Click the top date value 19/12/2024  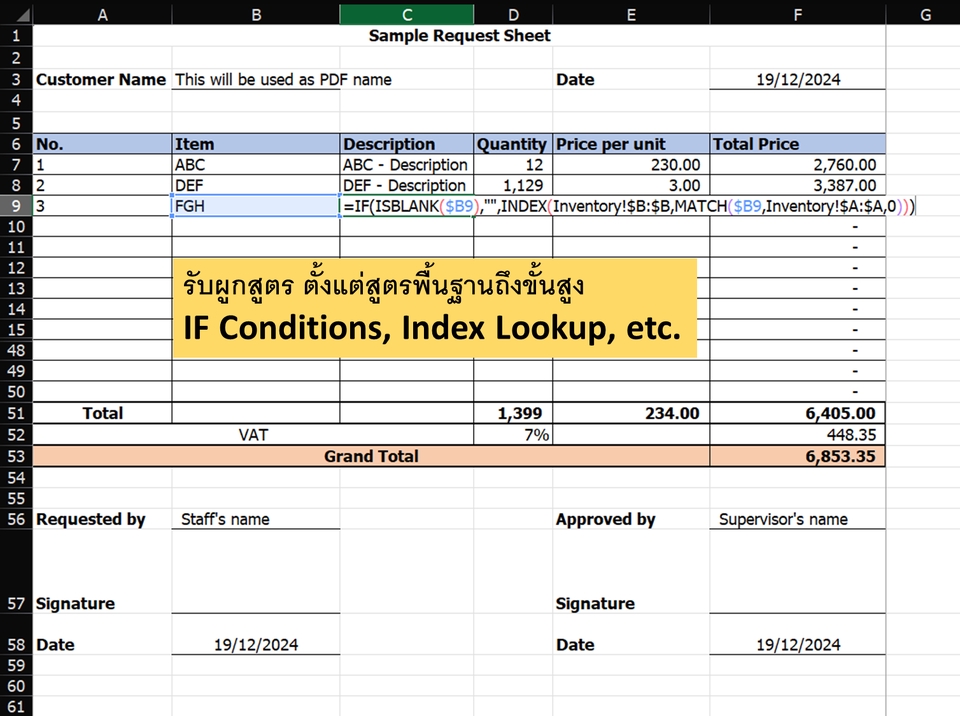798,80
